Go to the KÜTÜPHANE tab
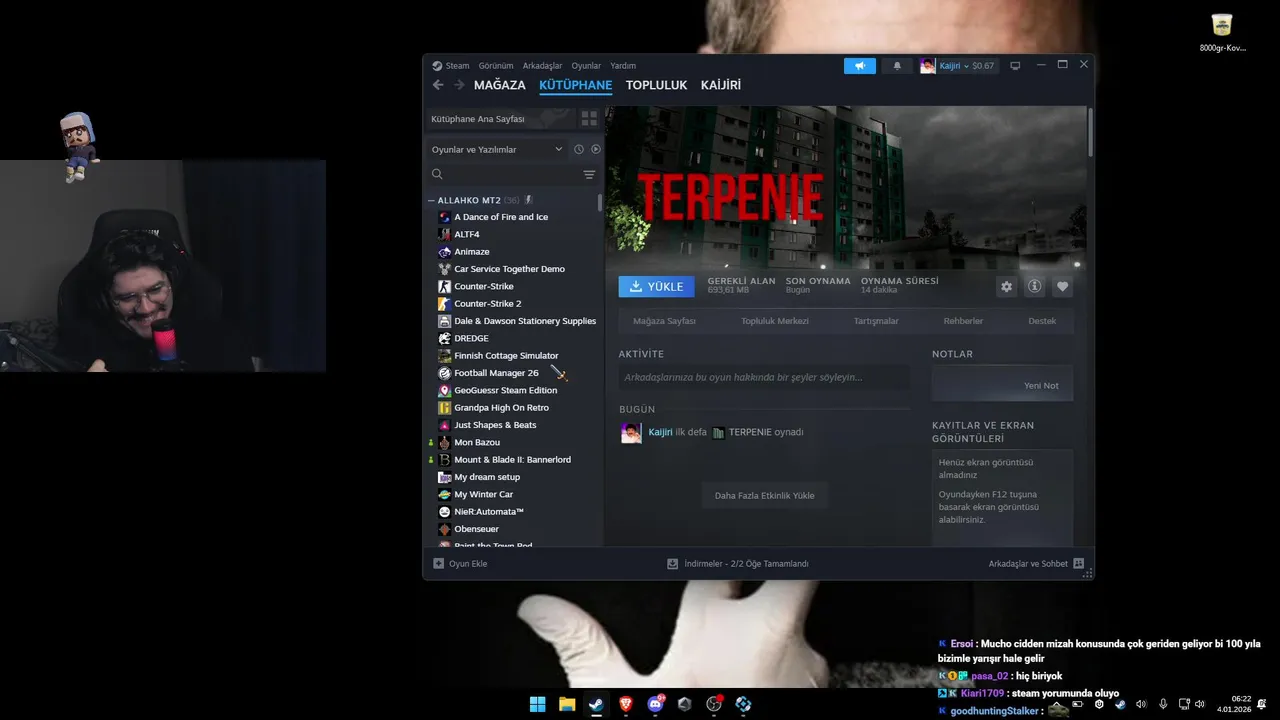This screenshot has width=1280, height=720. [576, 85]
